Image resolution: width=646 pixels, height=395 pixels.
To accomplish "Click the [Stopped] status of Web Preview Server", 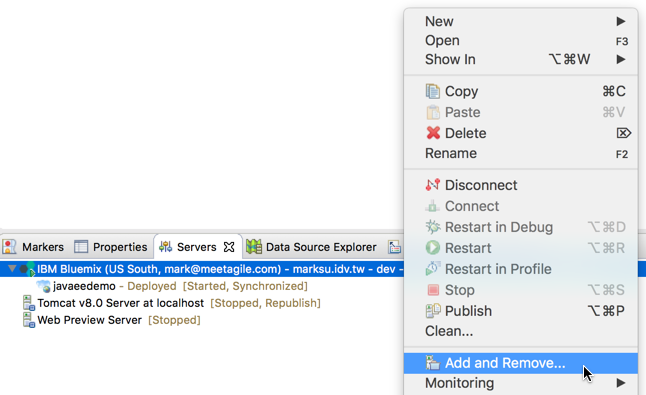I will tap(174, 320).
